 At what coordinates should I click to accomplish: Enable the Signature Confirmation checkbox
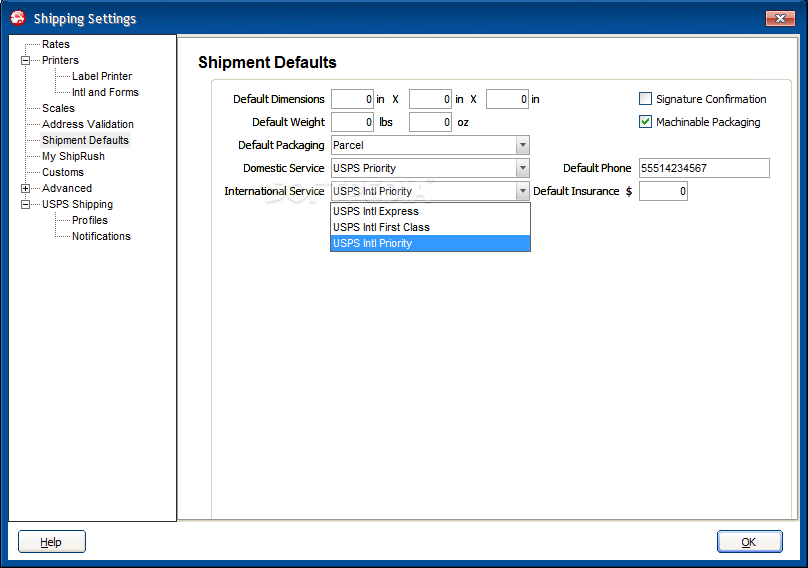point(645,98)
